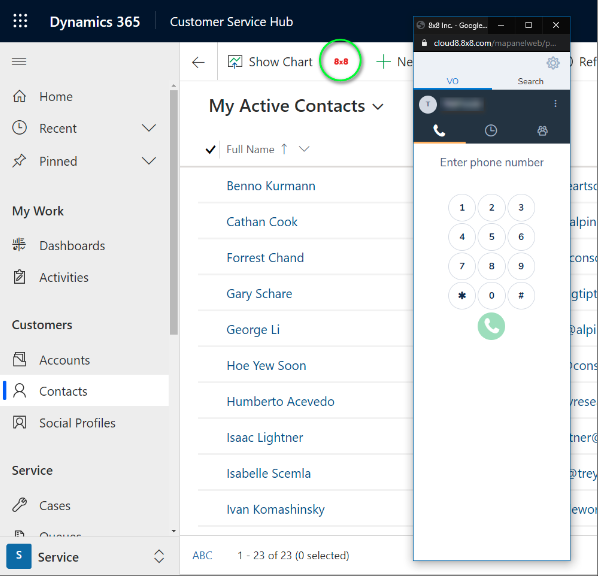
Task: Click ABC jump bar link
Action: 202,555
